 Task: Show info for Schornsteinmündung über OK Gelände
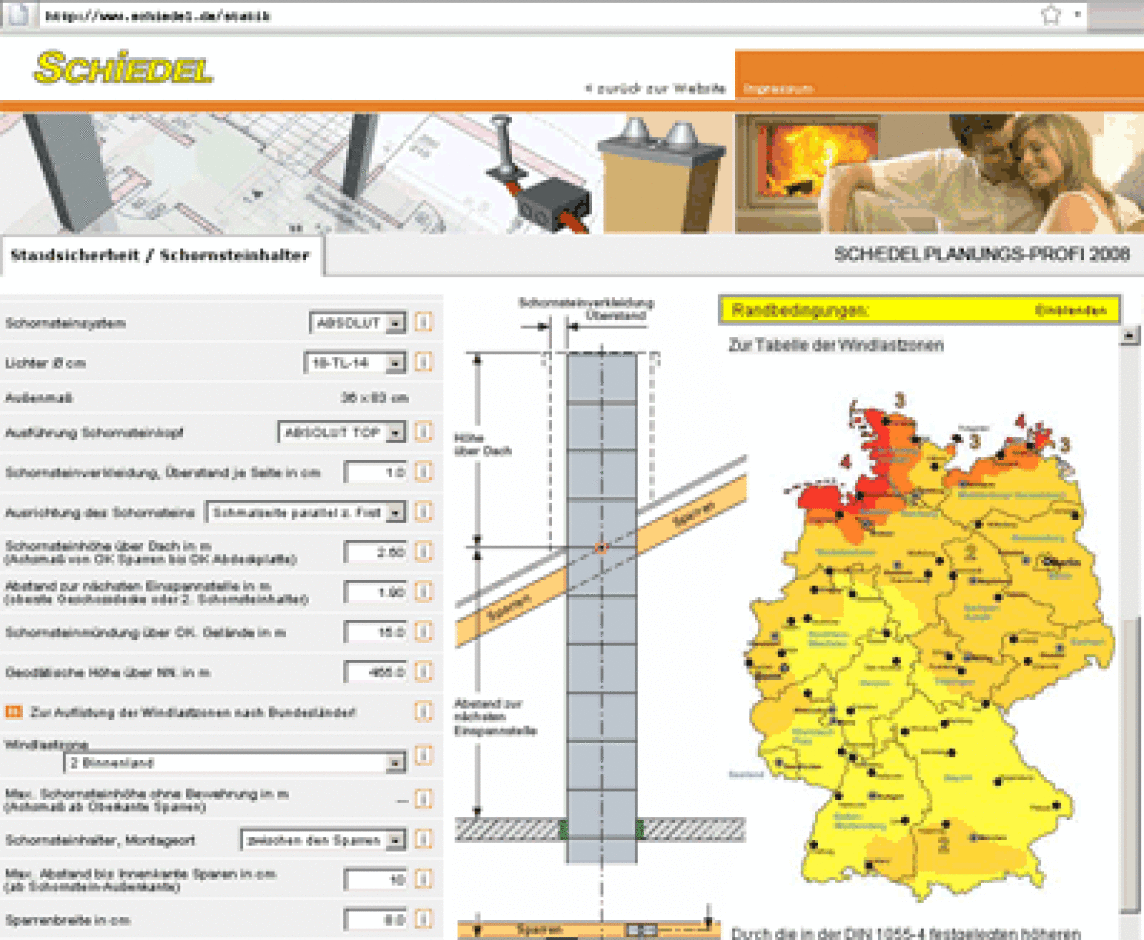424,632
